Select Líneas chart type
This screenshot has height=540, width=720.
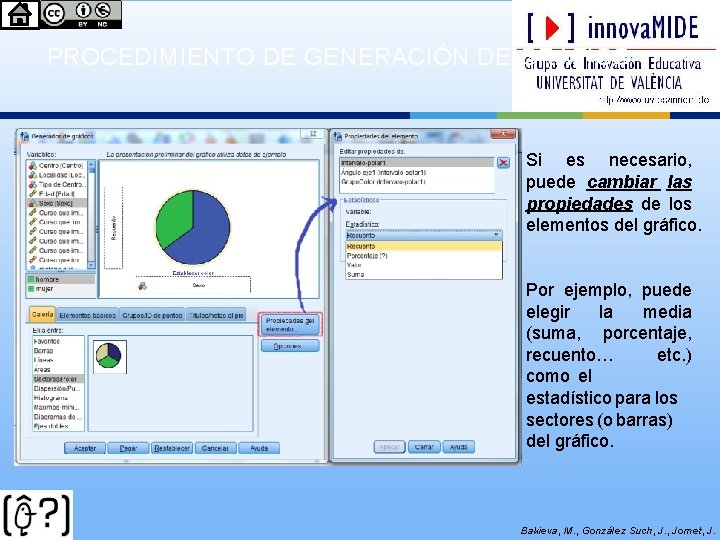tap(58, 360)
